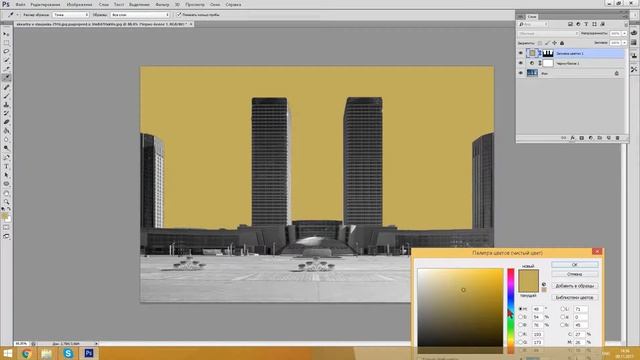Image resolution: width=640 pixels, height=360 pixels.
Task: Select the Rectangular Marquee tool
Action: pos(6,43)
